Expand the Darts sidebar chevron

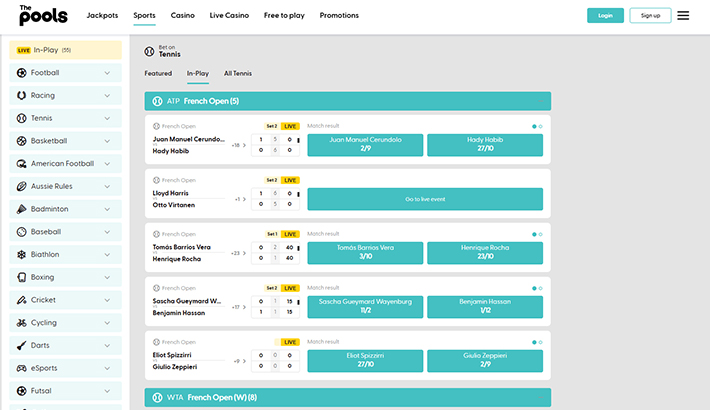point(107,345)
